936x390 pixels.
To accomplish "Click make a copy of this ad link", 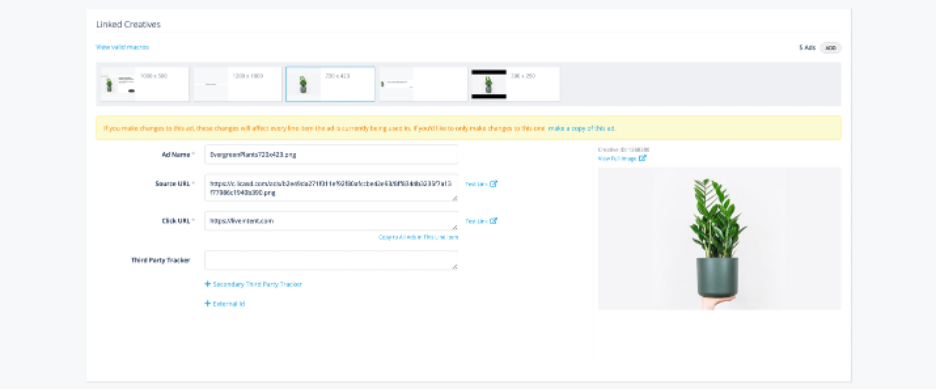I will point(582,128).
